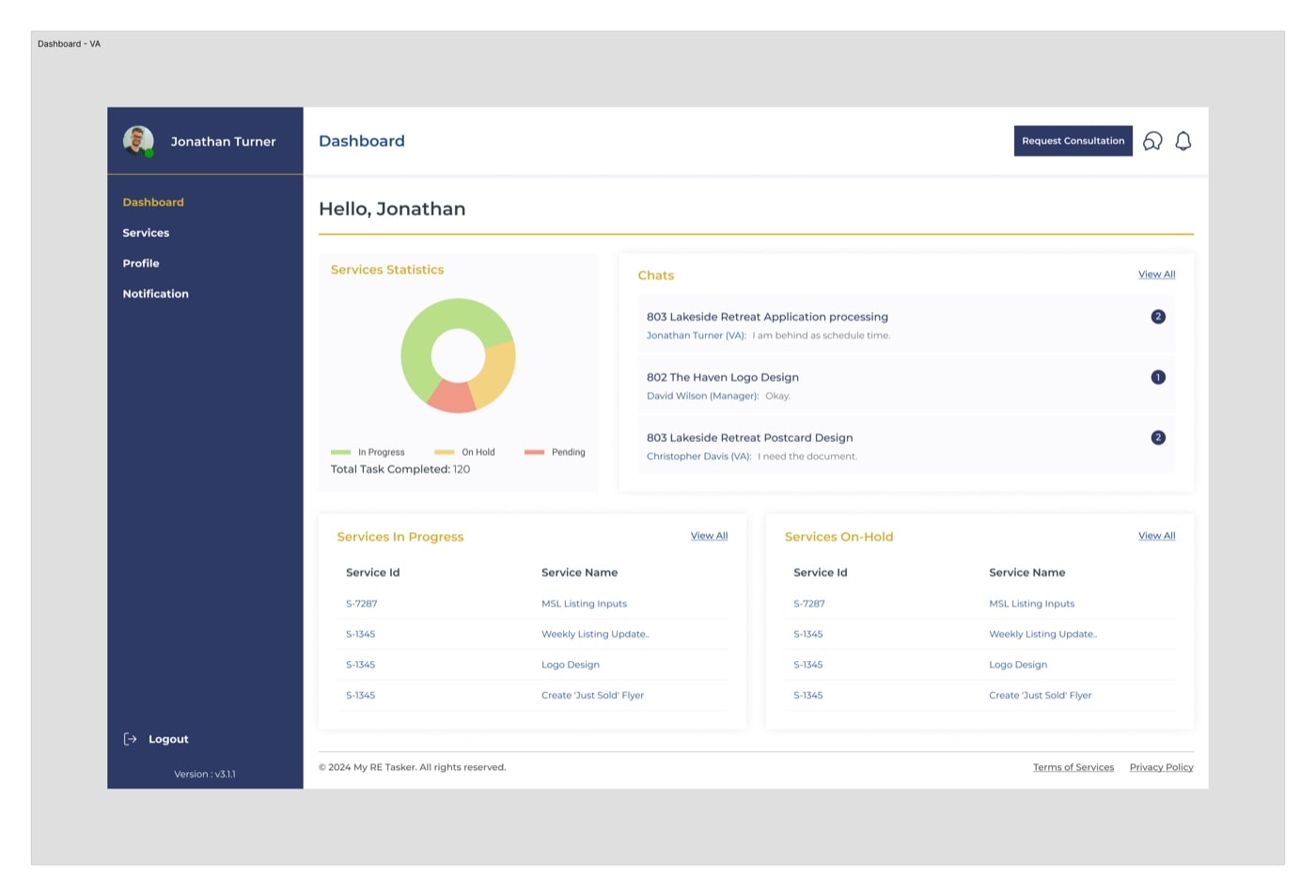1316x896 pixels.
Task: Click View All for Services In Progress
Action: (x=710, y=536)
